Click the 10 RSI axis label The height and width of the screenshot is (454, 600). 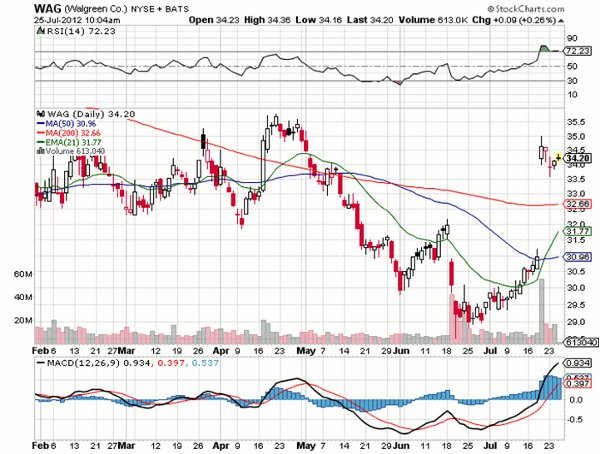[x=572, y=94]
